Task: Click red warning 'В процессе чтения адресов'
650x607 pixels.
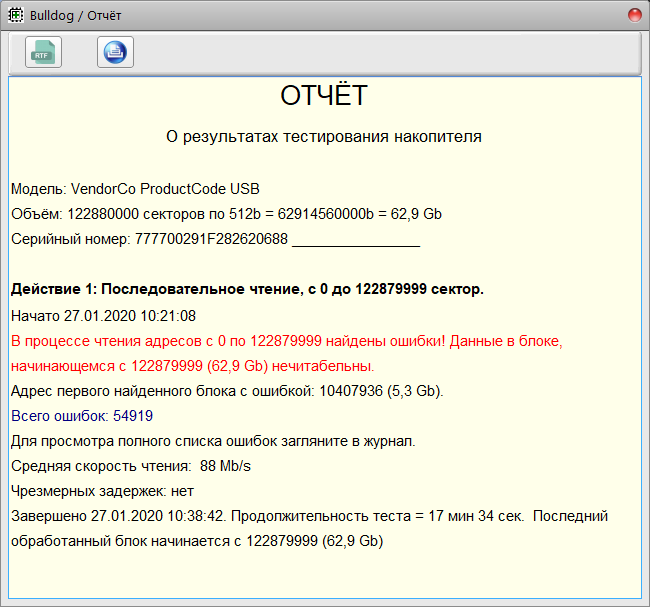Action: point(286,341)
